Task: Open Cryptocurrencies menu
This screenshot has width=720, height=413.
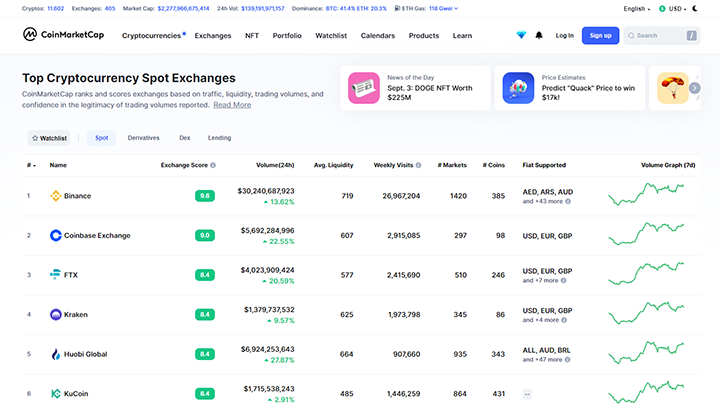Action: (x=153, y=35)
